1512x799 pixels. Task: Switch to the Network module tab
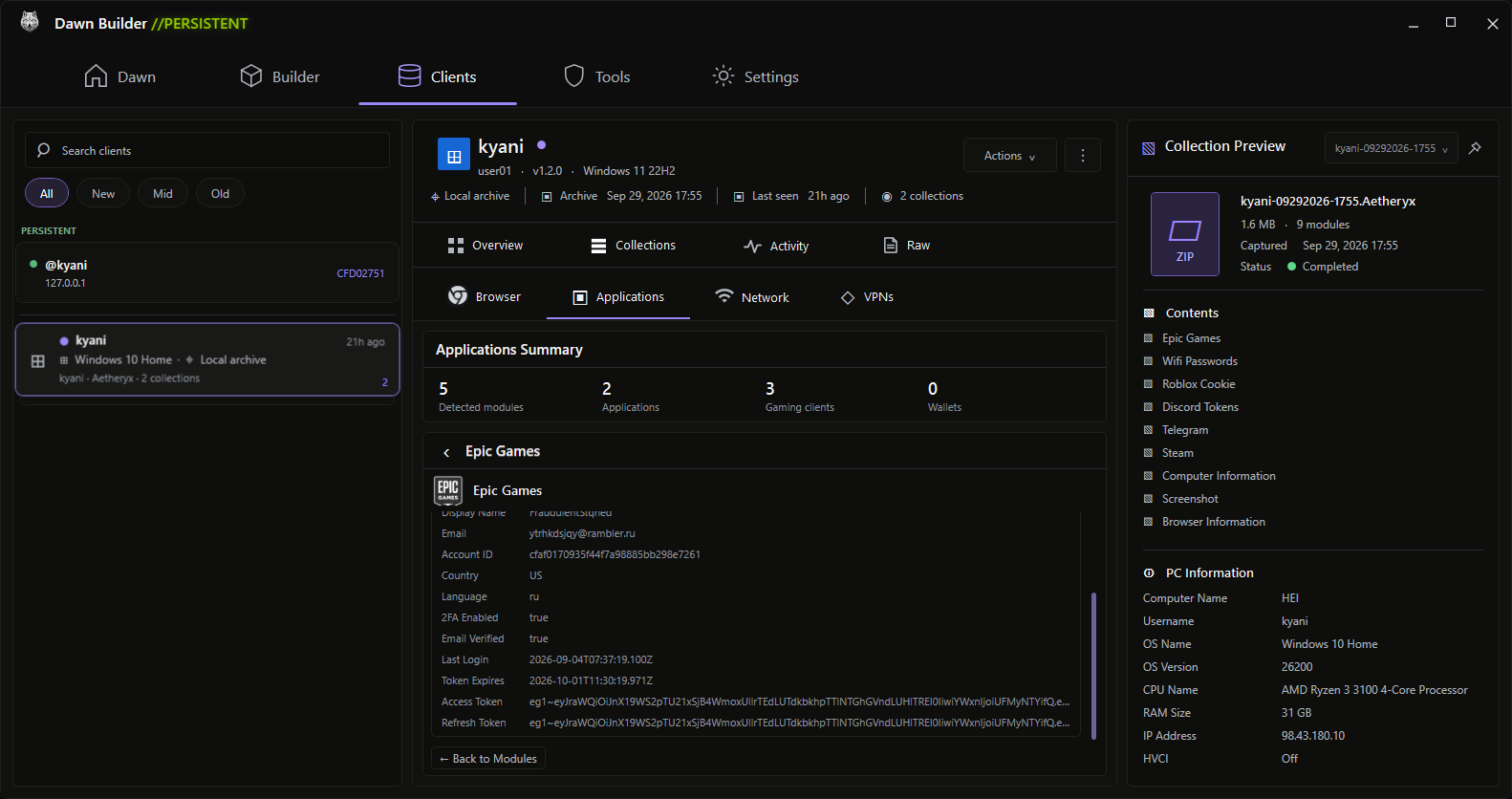[x=752, y=297]
